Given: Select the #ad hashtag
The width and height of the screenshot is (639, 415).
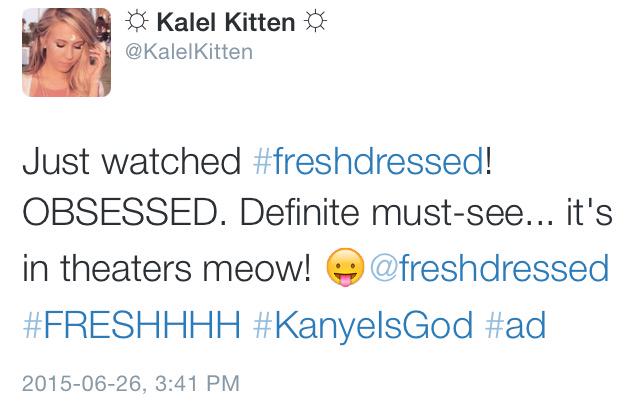Looking at the screenshot, I should coord(516,324).
